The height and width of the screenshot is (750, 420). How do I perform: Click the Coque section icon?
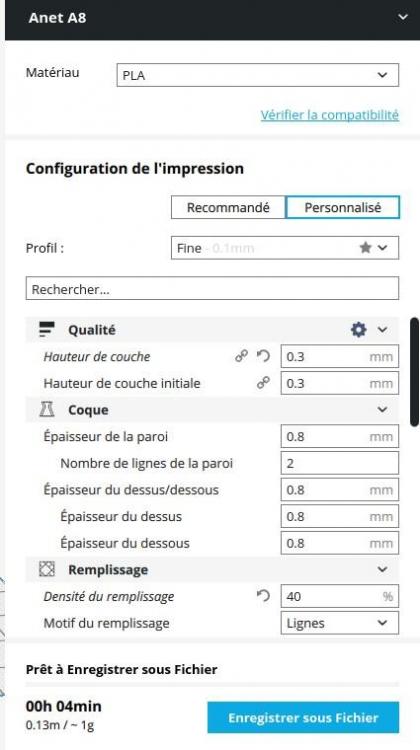pos(47,409)
